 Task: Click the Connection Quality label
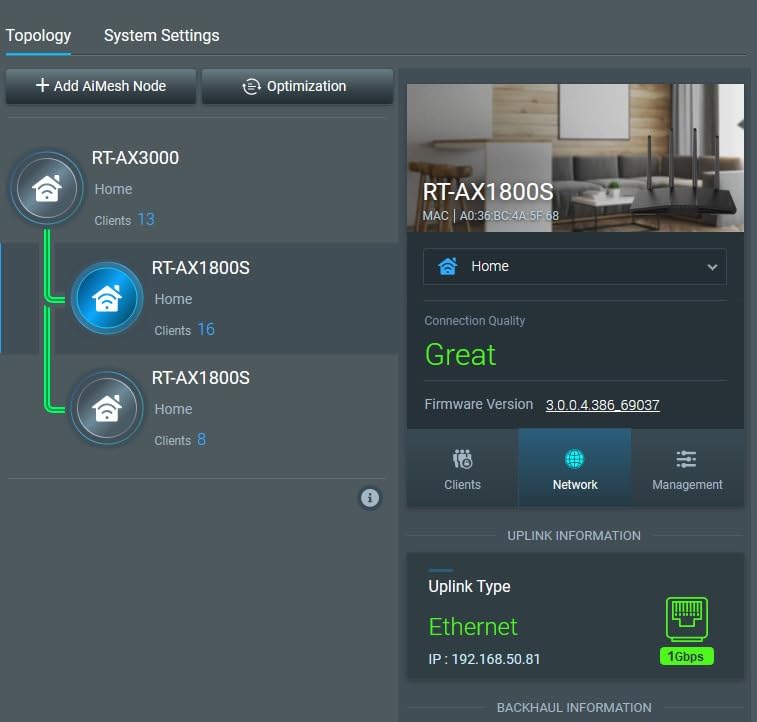[475, 321]
